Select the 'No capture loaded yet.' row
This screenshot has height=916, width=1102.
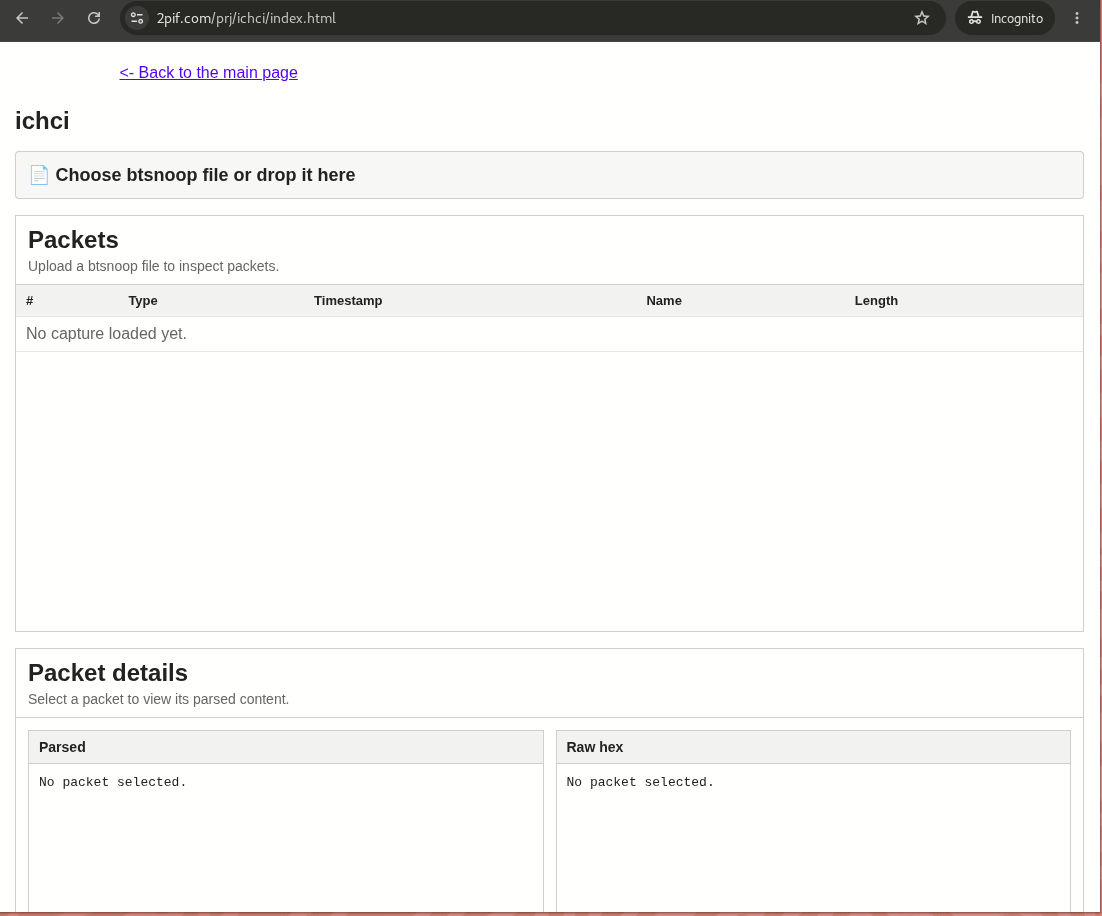[x=549, y=334]
